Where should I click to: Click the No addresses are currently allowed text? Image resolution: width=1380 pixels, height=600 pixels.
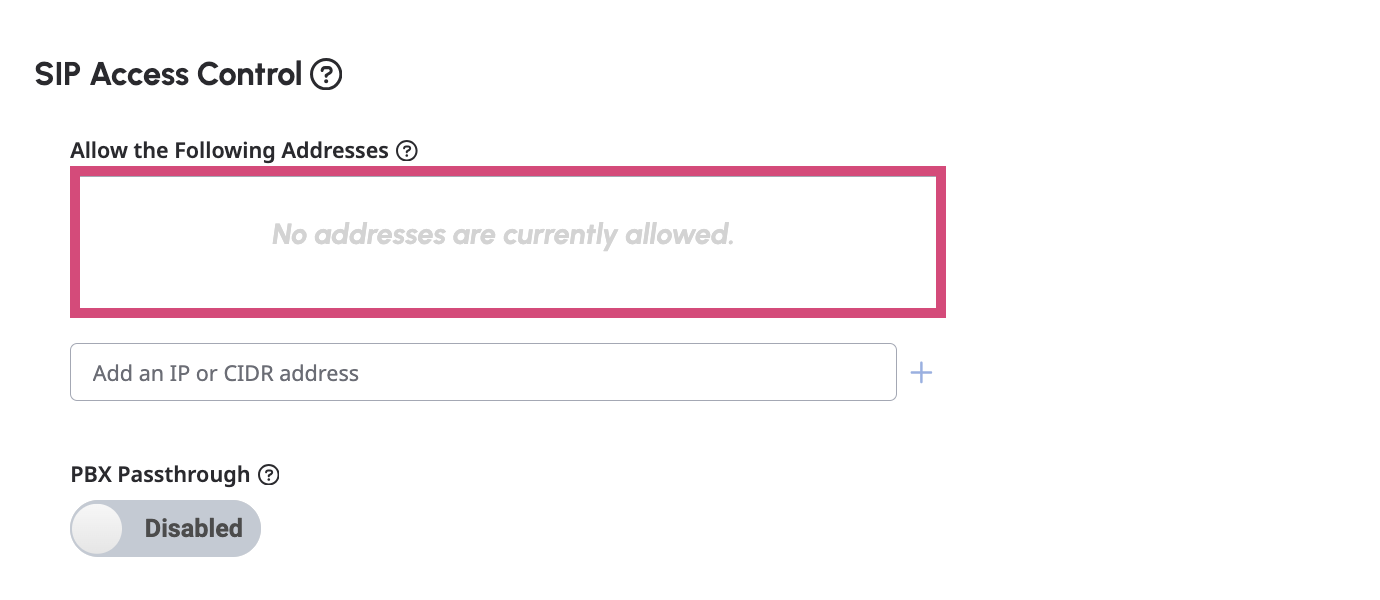click(503, 235)
